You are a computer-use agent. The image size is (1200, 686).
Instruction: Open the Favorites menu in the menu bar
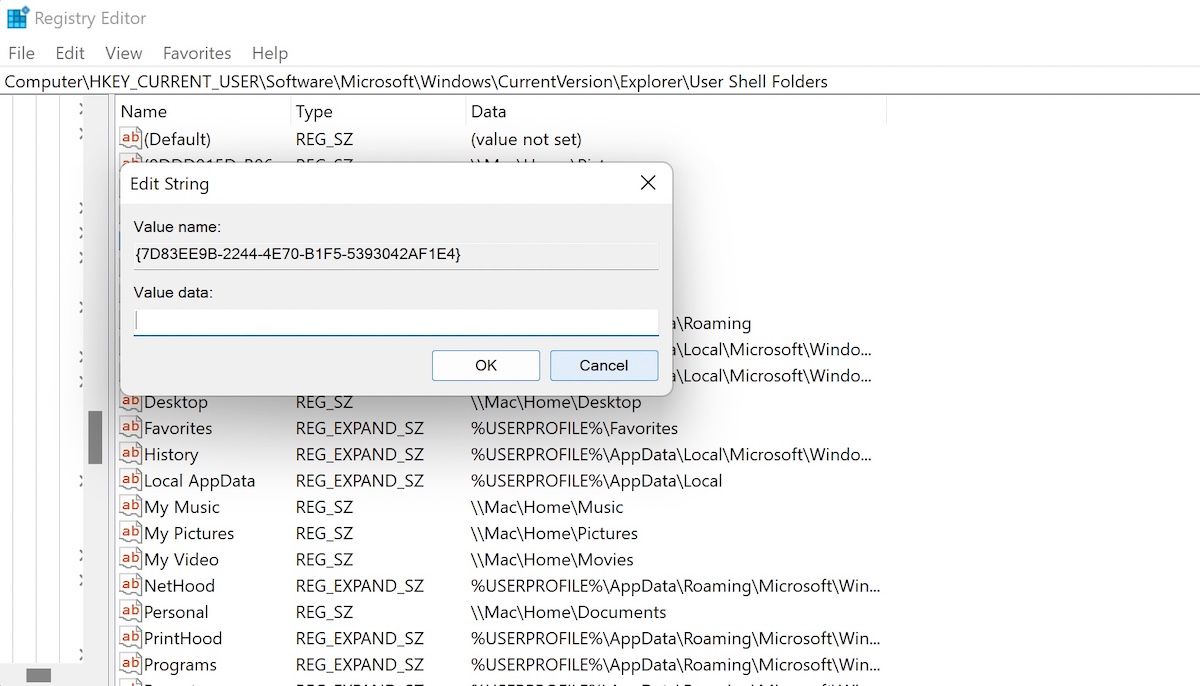coord(197,53)
